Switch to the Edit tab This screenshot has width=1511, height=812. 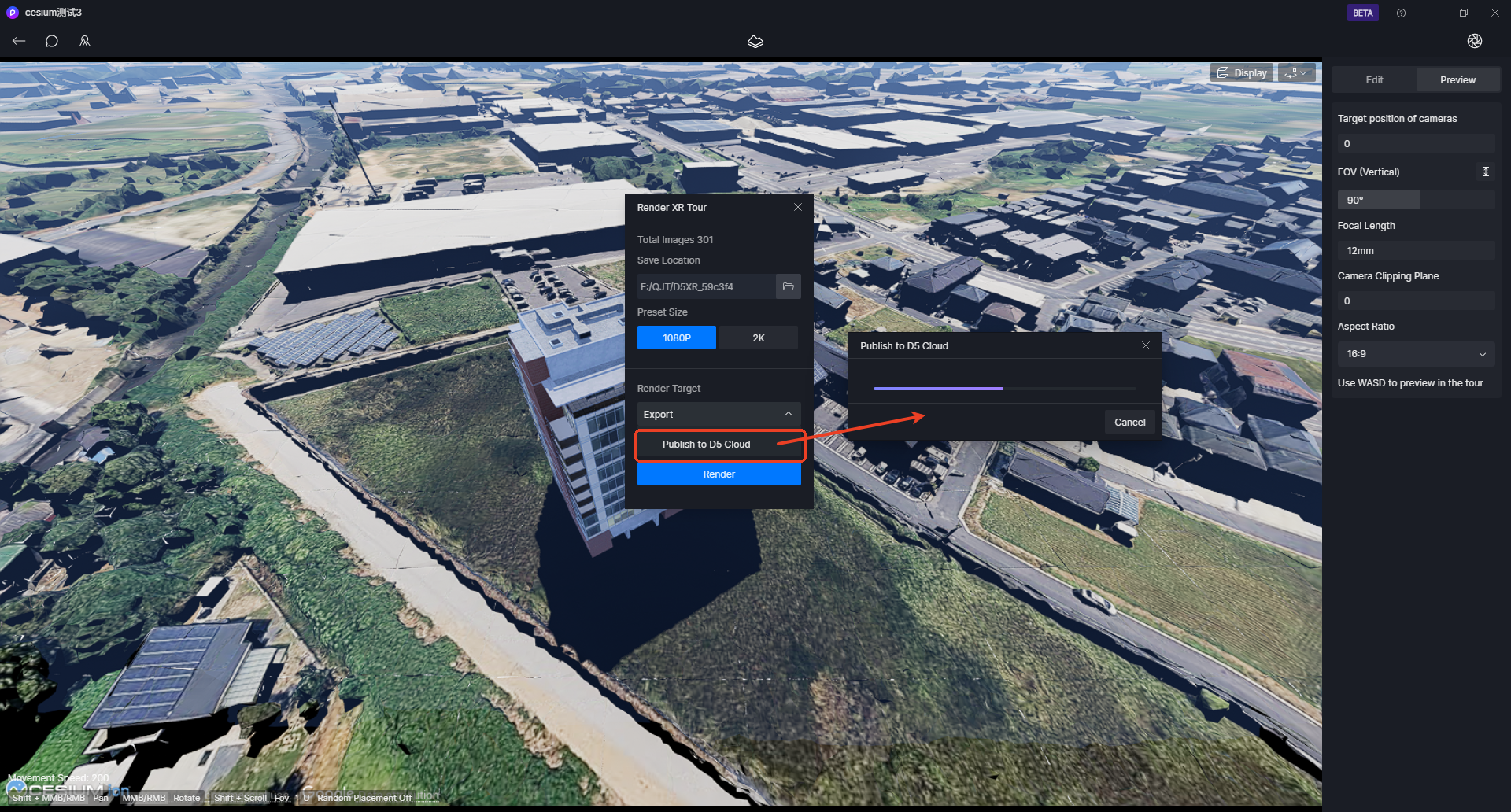pyautogui.click(x=1374, y=79)
